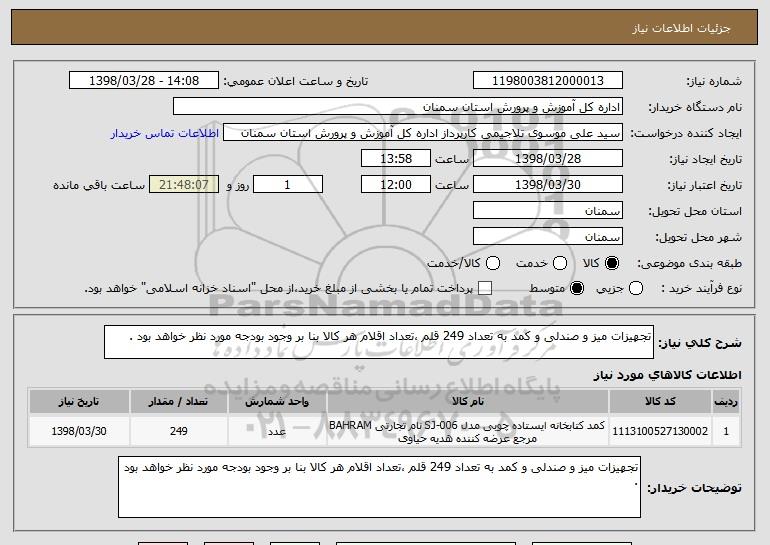Select the کالا radio button
This screenshot has height=545, width=770.
point(612,264)
